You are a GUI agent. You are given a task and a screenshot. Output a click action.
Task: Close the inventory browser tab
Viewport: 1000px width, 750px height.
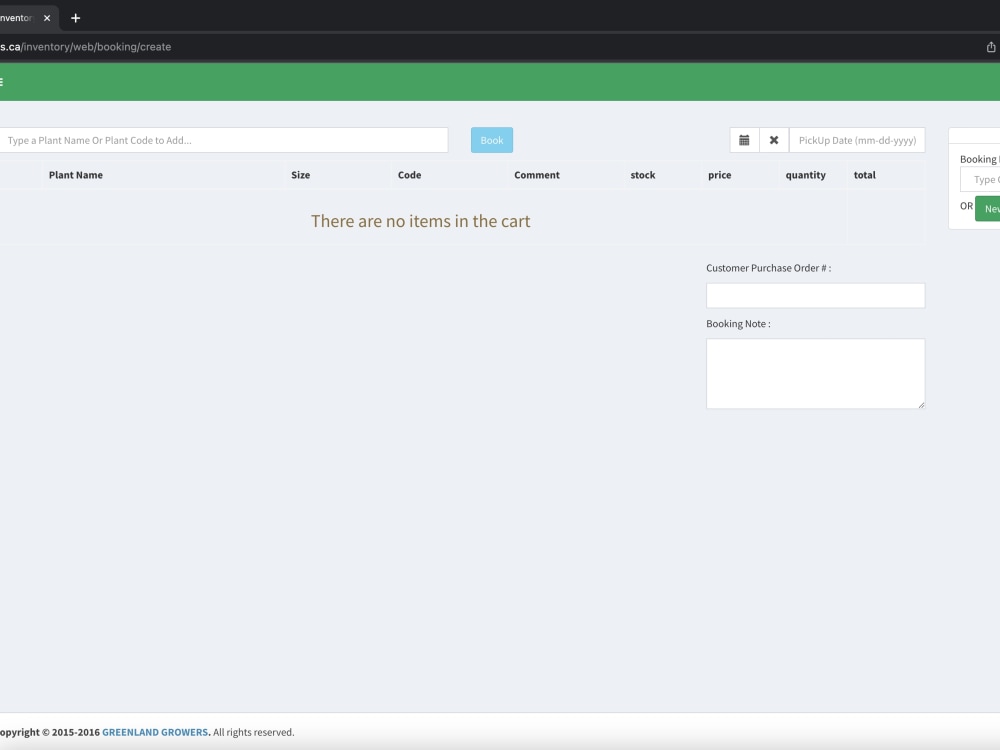coord(47,18)
